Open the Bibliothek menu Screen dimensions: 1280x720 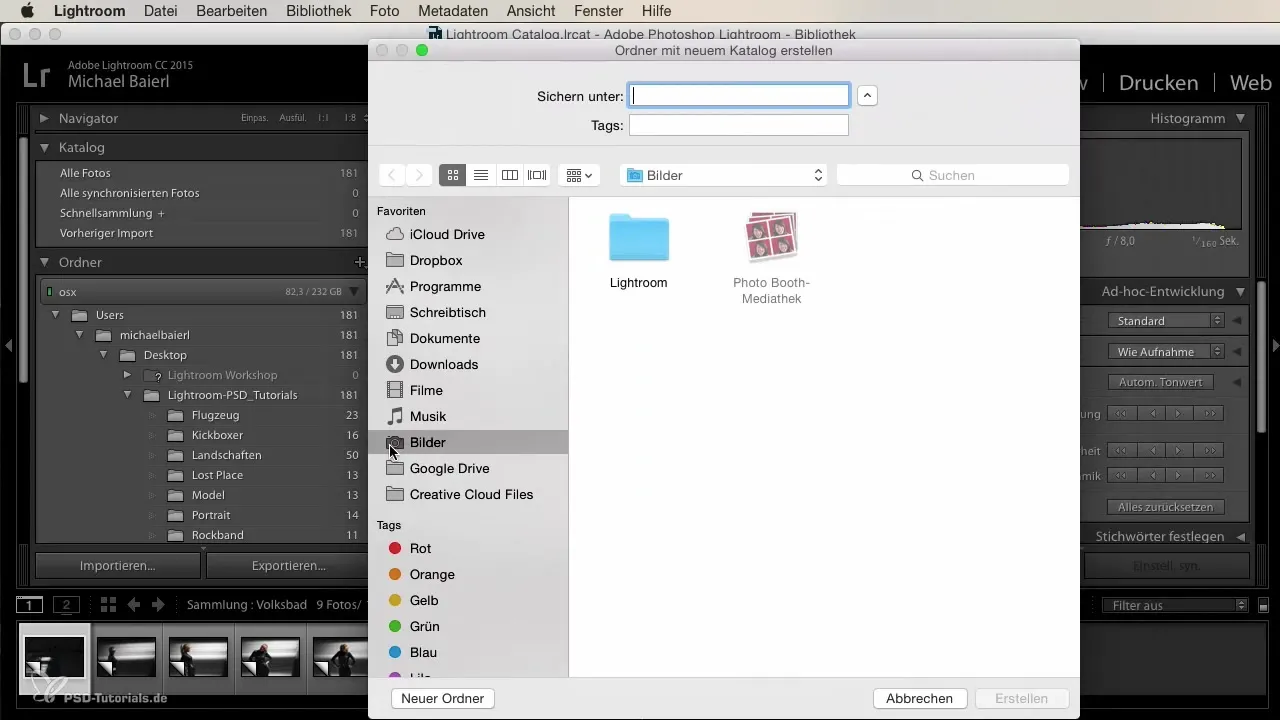click(319, 11)
